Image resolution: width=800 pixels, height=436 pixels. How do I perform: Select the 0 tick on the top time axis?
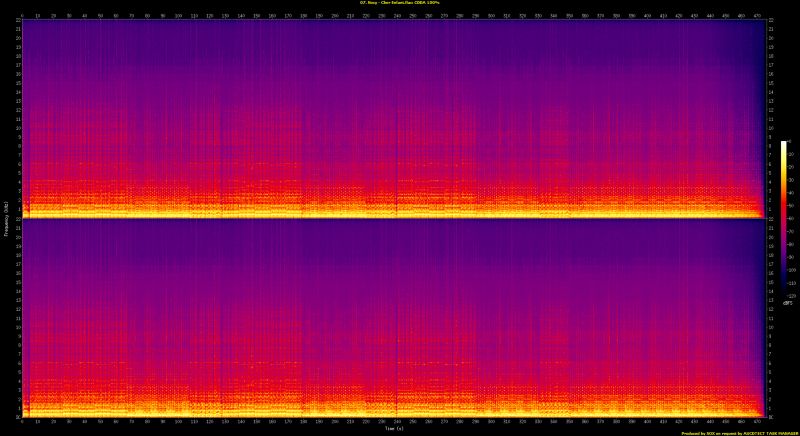click(x=22, y=15)
